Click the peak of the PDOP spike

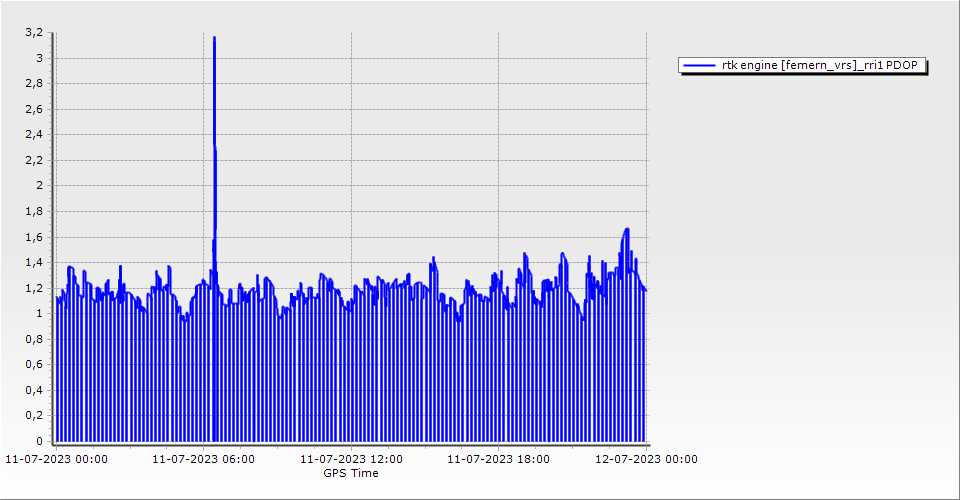pos(214,38)
